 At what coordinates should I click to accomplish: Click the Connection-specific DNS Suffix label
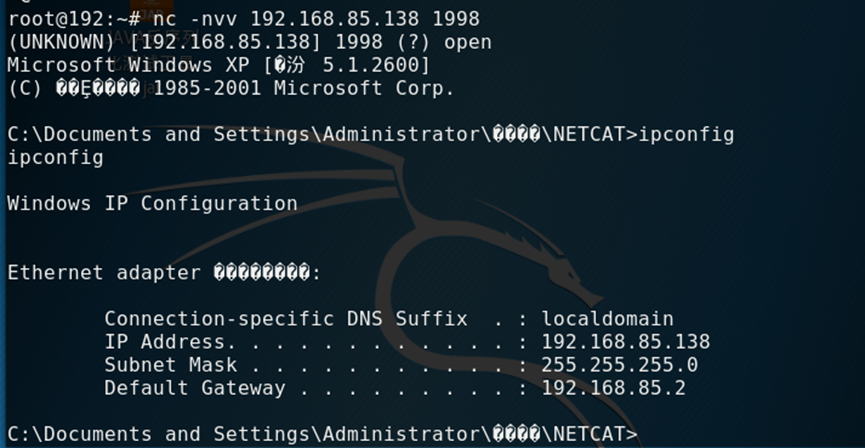286,319
